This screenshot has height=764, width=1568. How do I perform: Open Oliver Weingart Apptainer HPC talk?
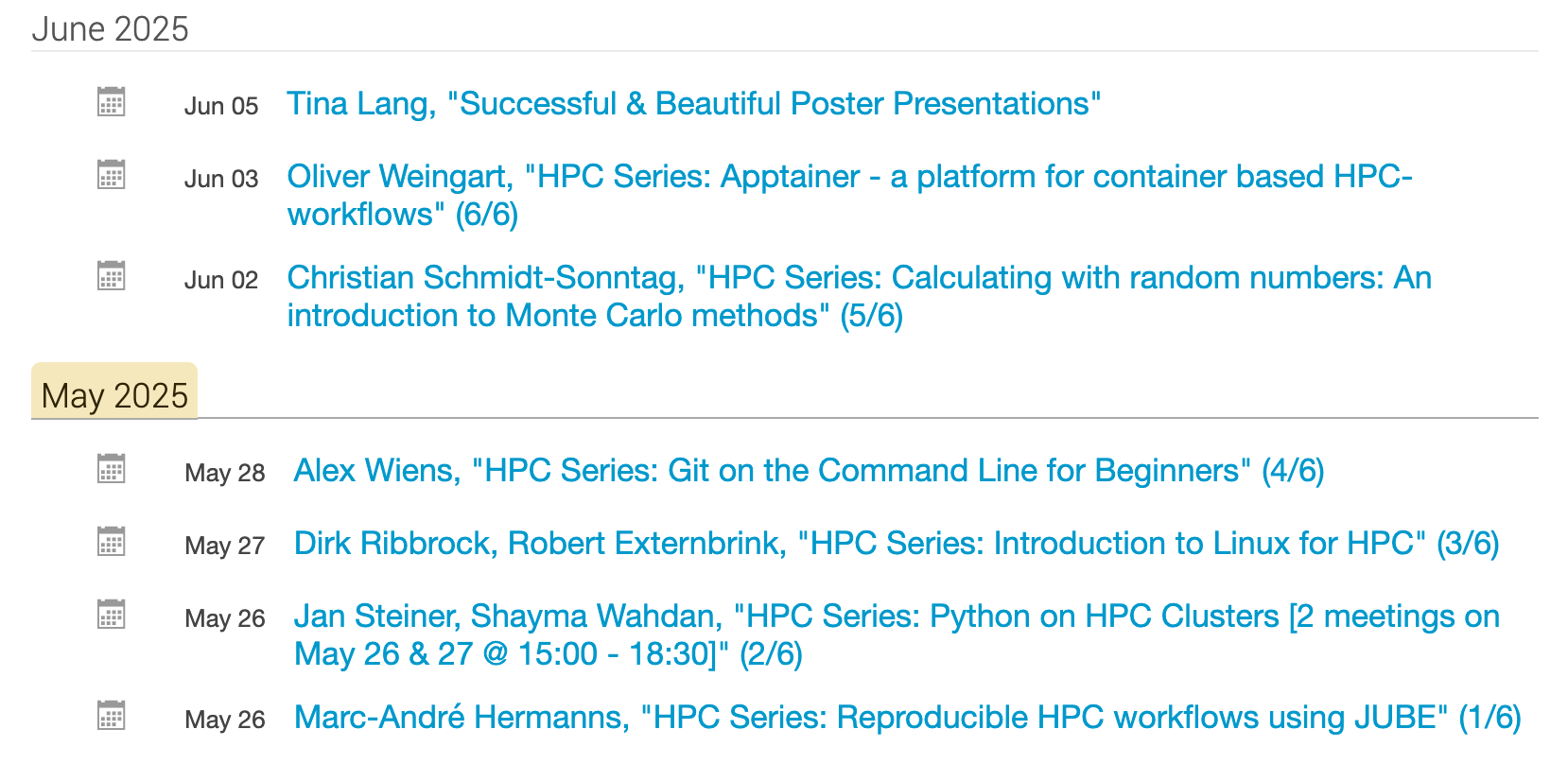click(849, 195)
